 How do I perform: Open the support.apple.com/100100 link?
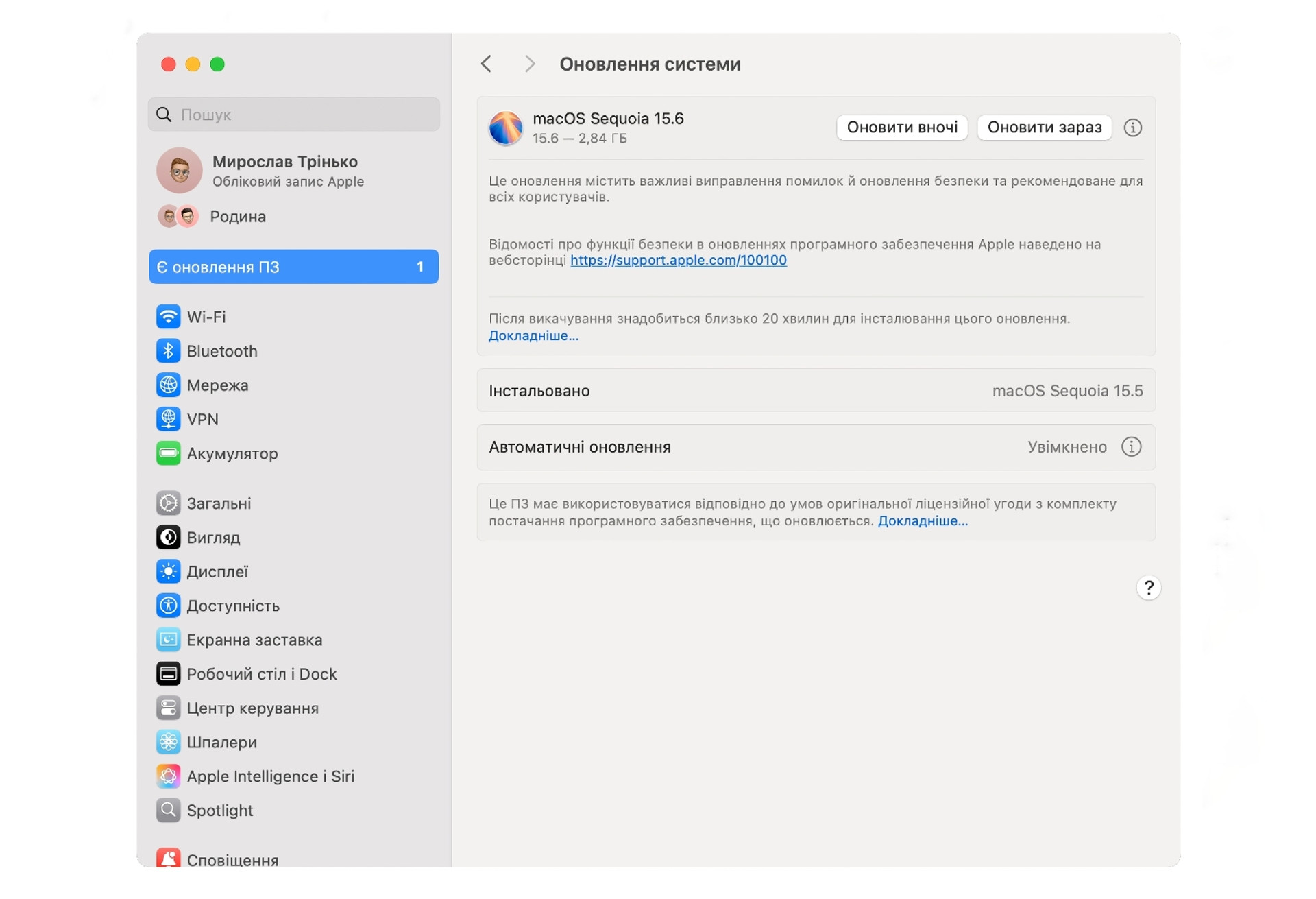[679, 261]
